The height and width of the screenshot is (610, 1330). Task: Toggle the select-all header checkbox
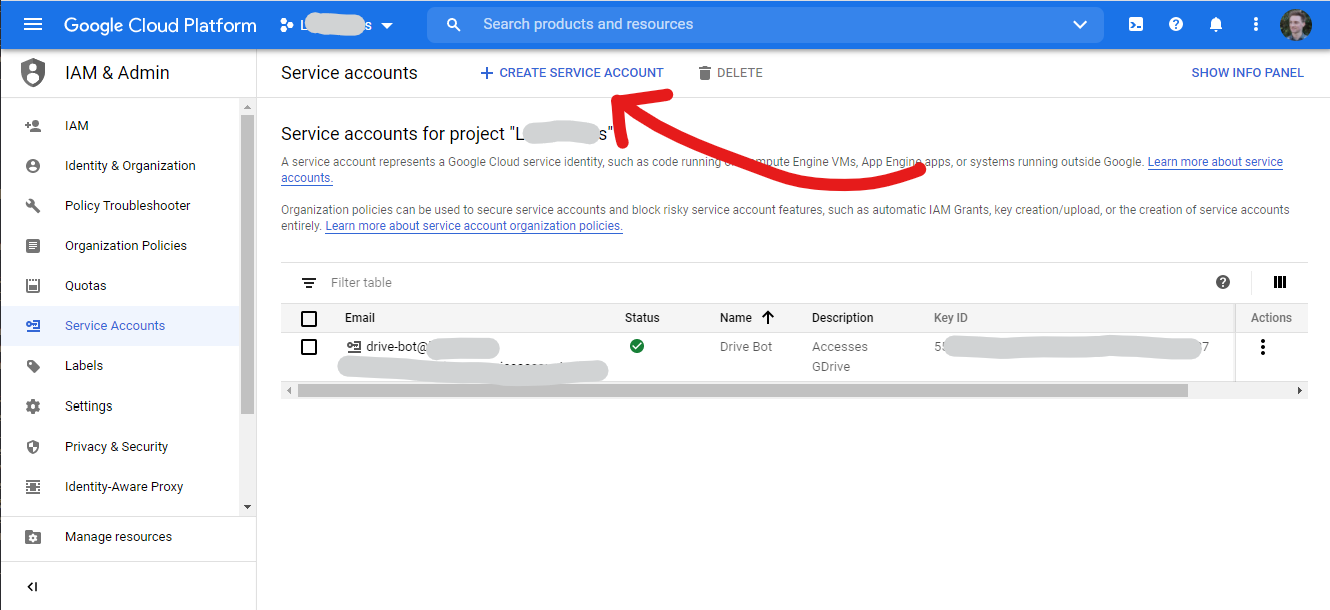click(x=309, y=318)
